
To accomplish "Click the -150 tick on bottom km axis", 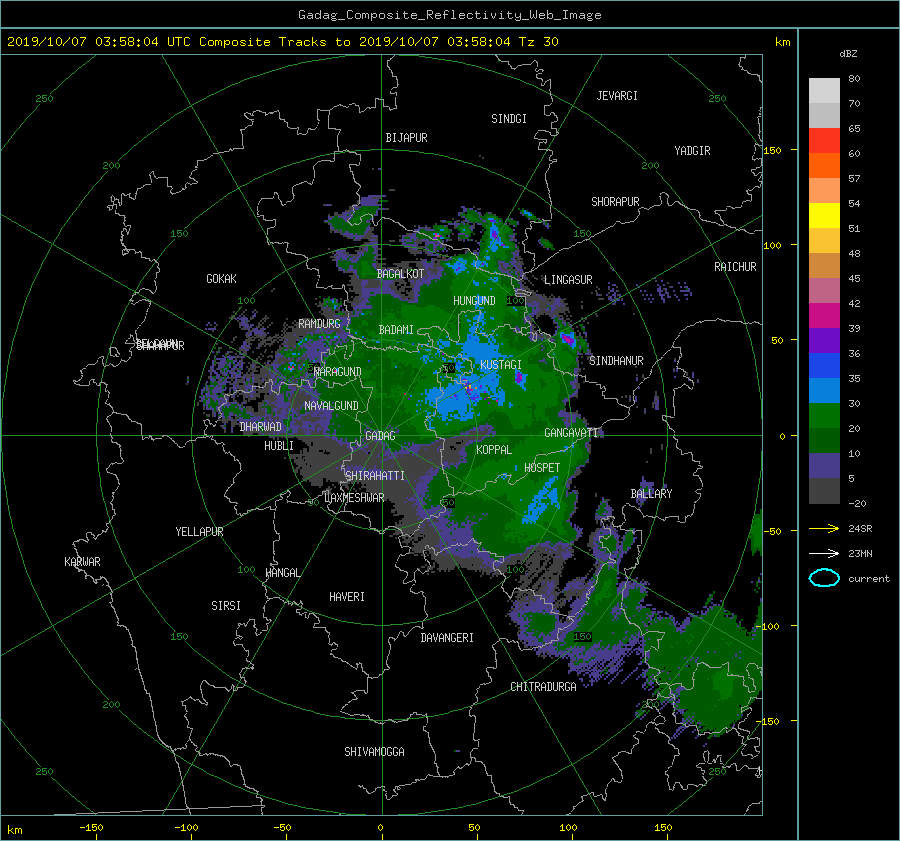I will pyautogui.click(x=91, y=828).
